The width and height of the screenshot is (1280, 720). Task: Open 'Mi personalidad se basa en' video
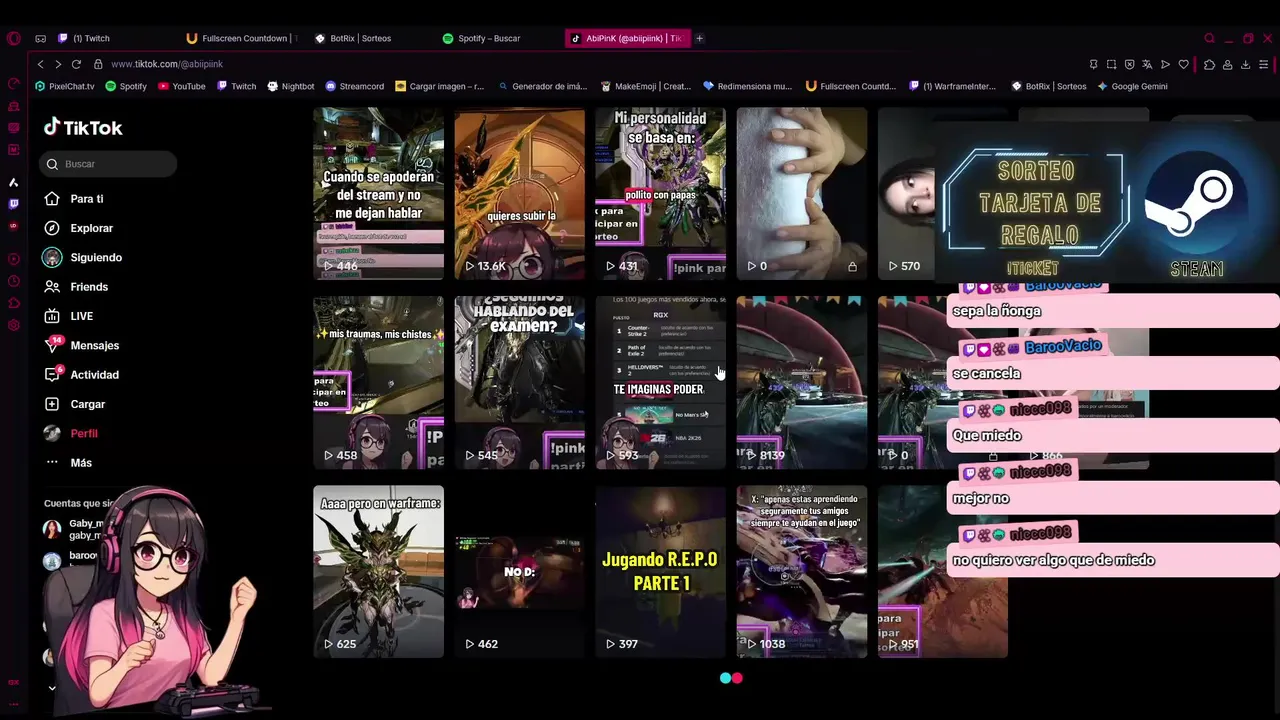point(660,193)
